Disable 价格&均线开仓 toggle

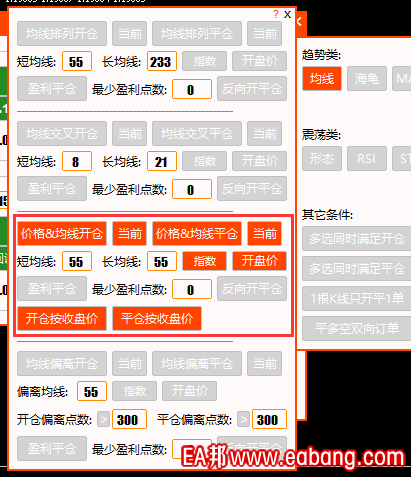[62, 234]
